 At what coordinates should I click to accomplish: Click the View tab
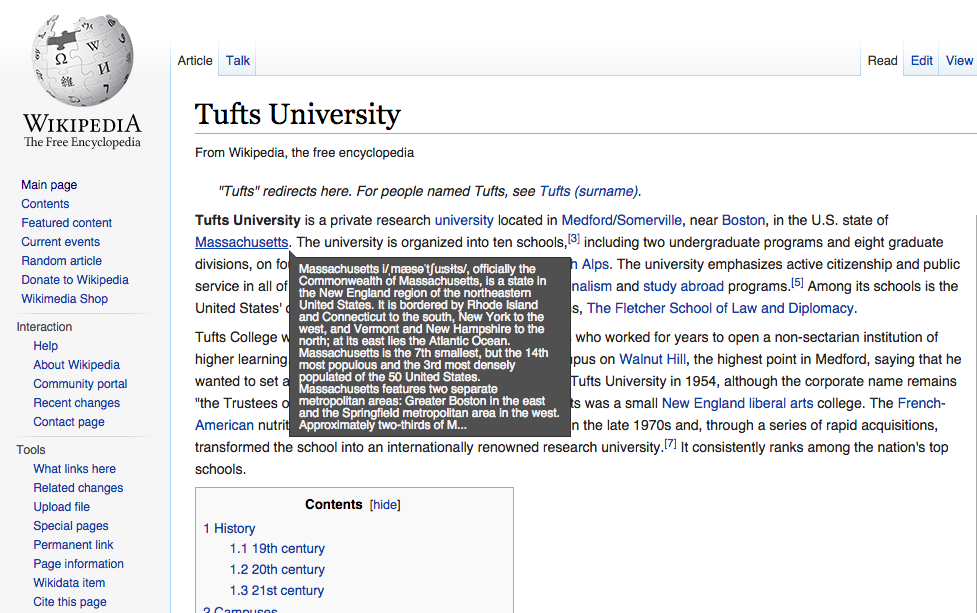(x=959, y=60)
